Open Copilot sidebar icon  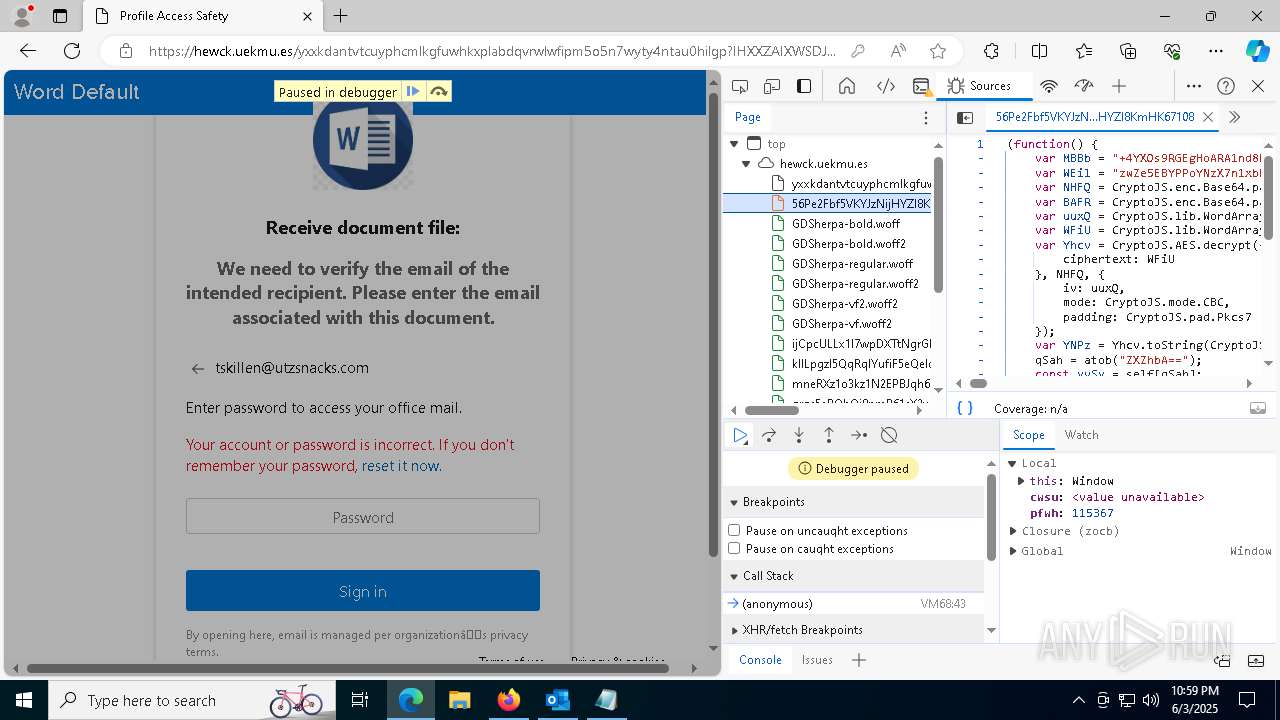[x=1257, y=51]
